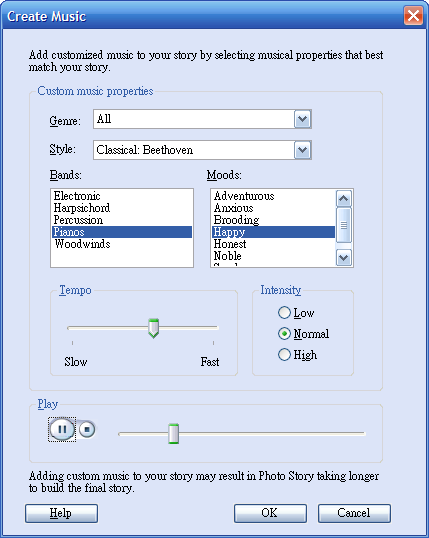Screen dimensions: 429x538
Task: Choose Adventurous mood
Action: 274,196
